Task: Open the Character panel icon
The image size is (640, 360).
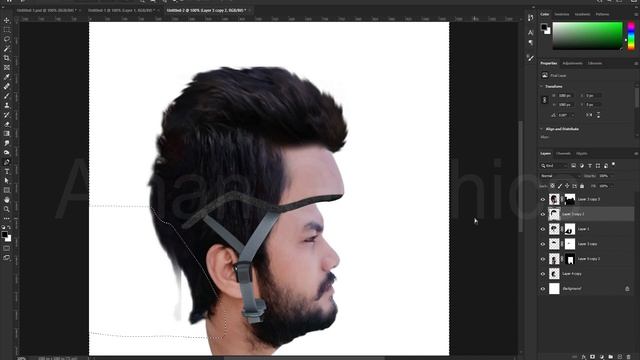Action: (x=530, y=32)
